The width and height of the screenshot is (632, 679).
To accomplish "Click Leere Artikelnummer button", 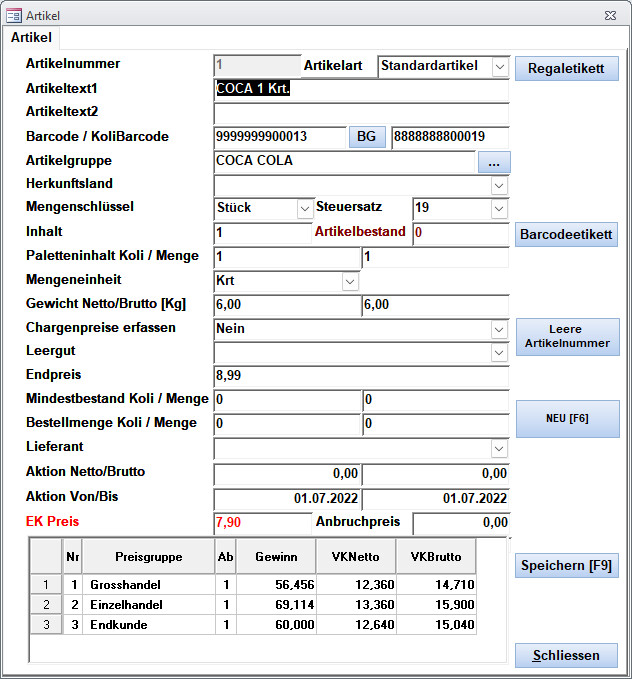I will click(x=566, y=336).
